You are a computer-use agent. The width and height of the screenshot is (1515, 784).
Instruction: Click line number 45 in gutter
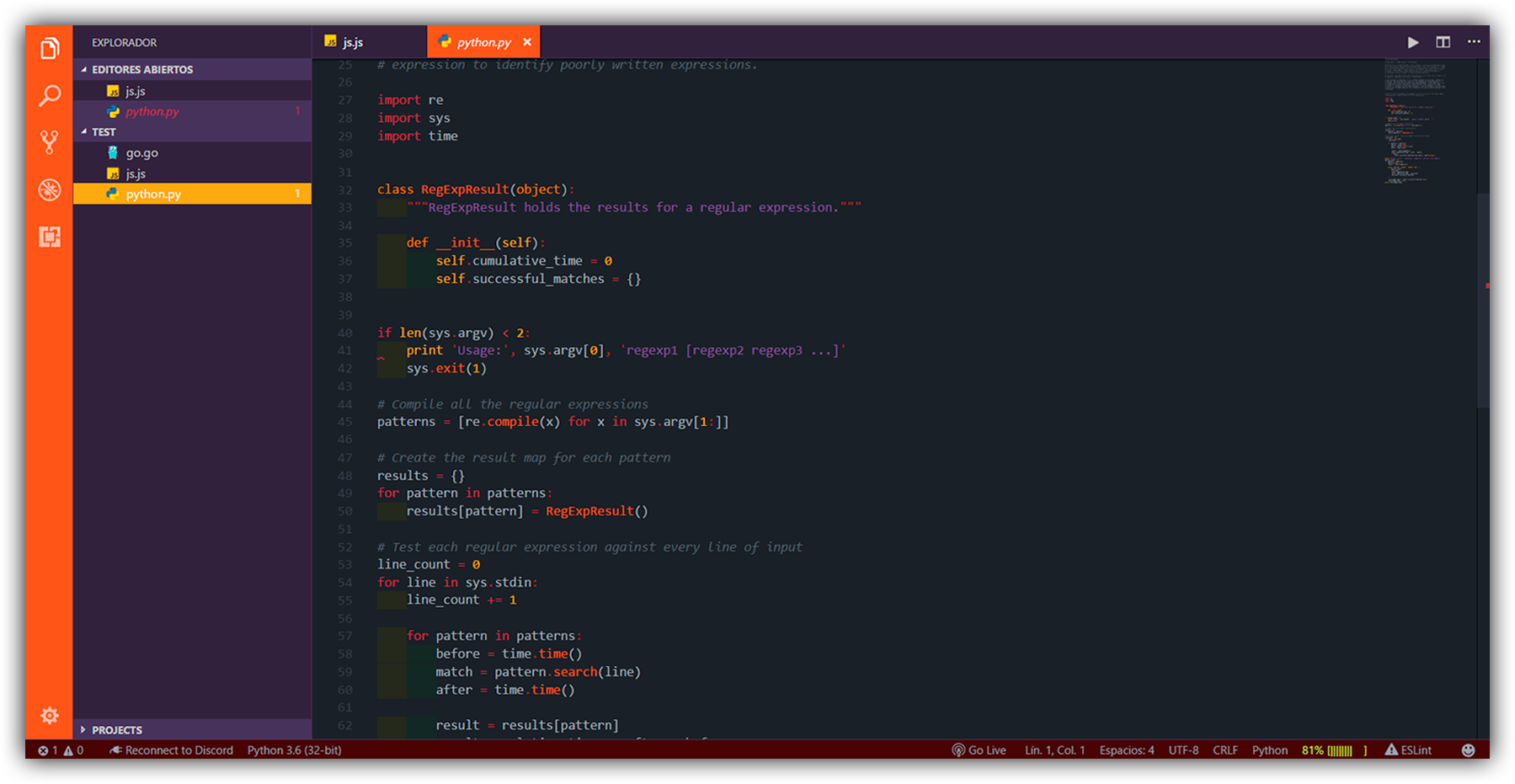(x=345, y=422)
